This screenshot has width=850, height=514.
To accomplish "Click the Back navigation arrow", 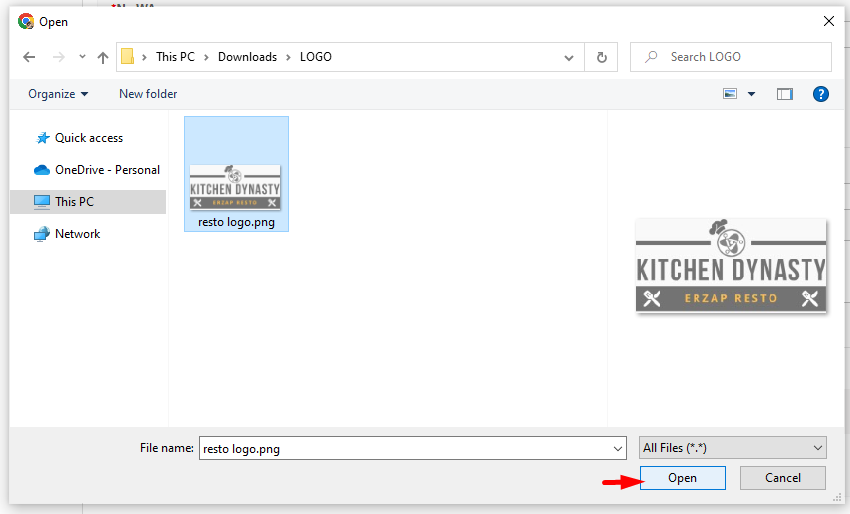I will [29, 57].
